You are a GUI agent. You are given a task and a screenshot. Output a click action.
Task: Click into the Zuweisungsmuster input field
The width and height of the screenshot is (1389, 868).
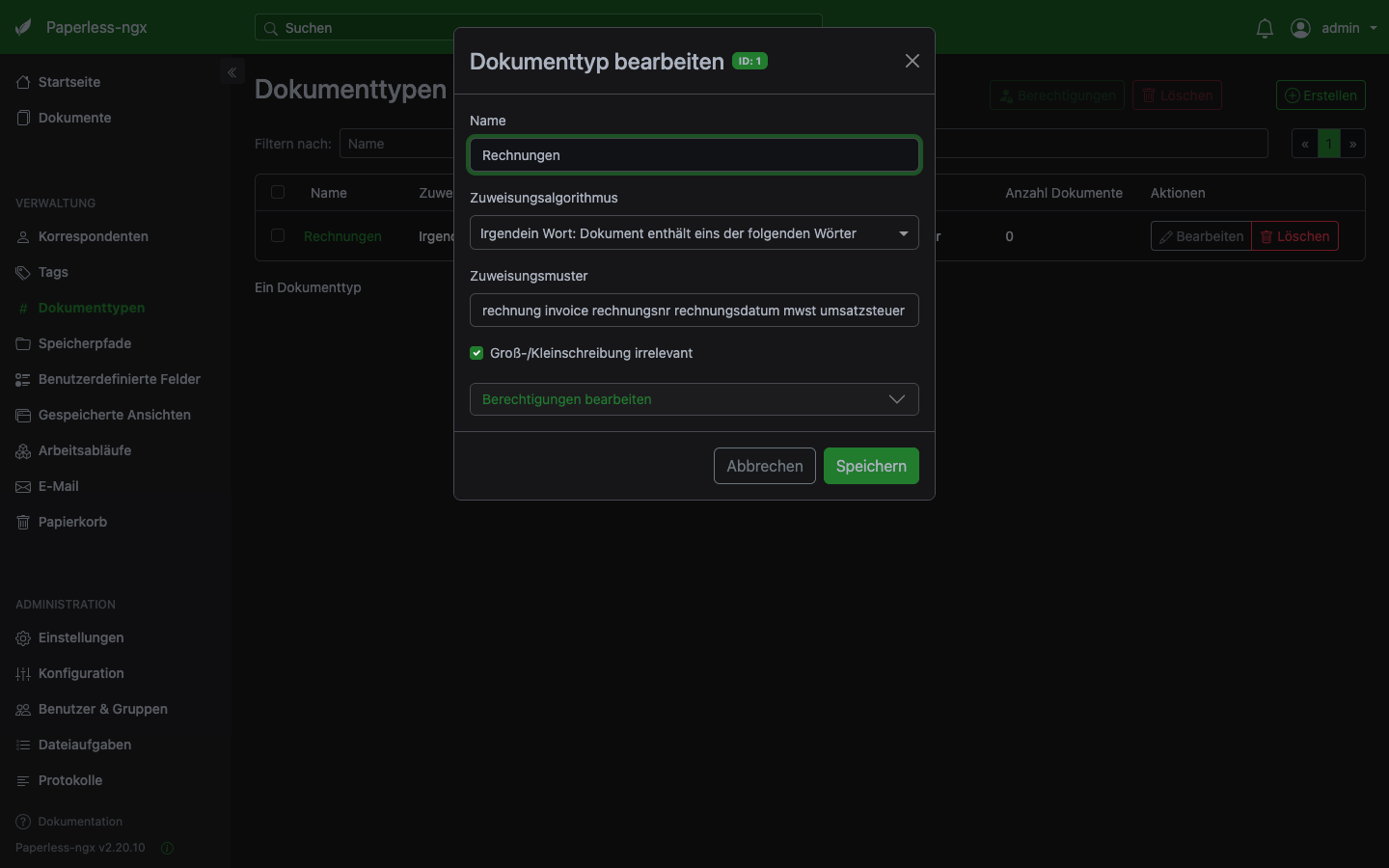pyautogui.click(x=694, y=311)
